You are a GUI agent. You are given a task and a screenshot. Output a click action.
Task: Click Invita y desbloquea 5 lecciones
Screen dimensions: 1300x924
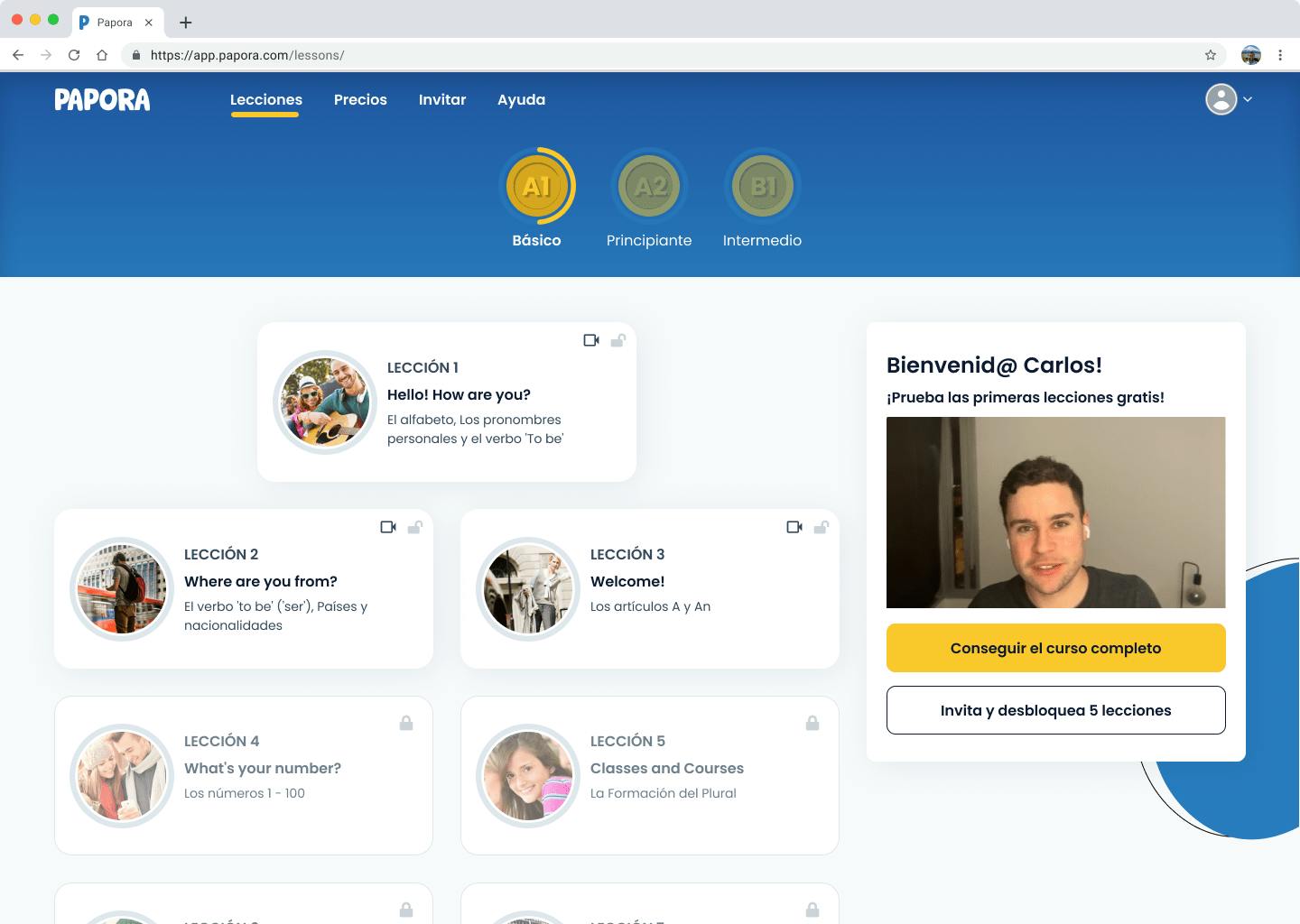[x=1056, y=710]
